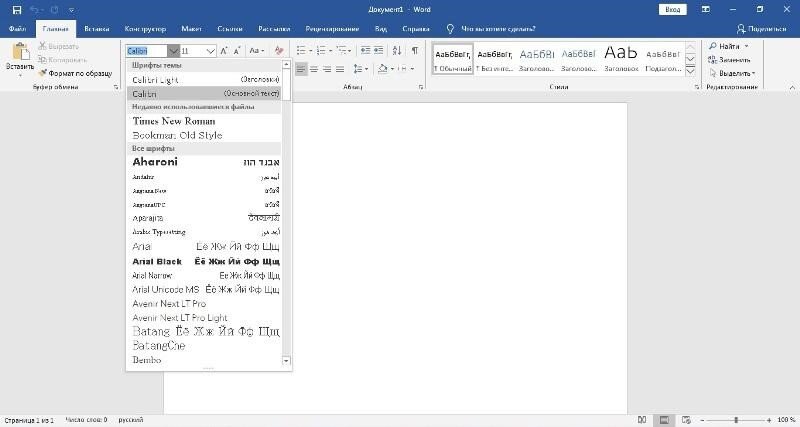Click the Clear Formatting eraser icon
This screenshot has width=800, height=427.
(x=279, y=51)
